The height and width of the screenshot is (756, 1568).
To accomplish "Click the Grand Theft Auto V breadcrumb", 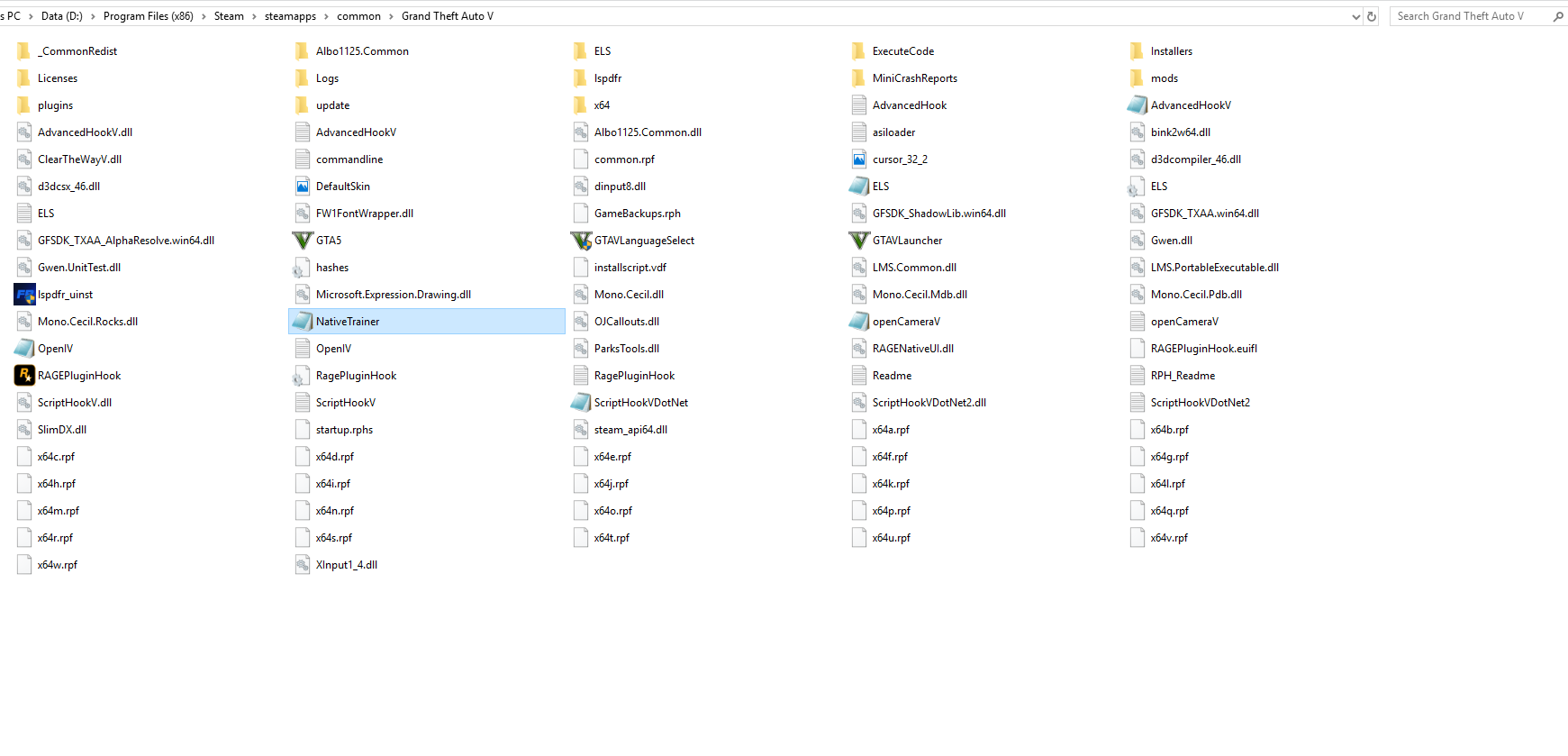I will [448, 16].
